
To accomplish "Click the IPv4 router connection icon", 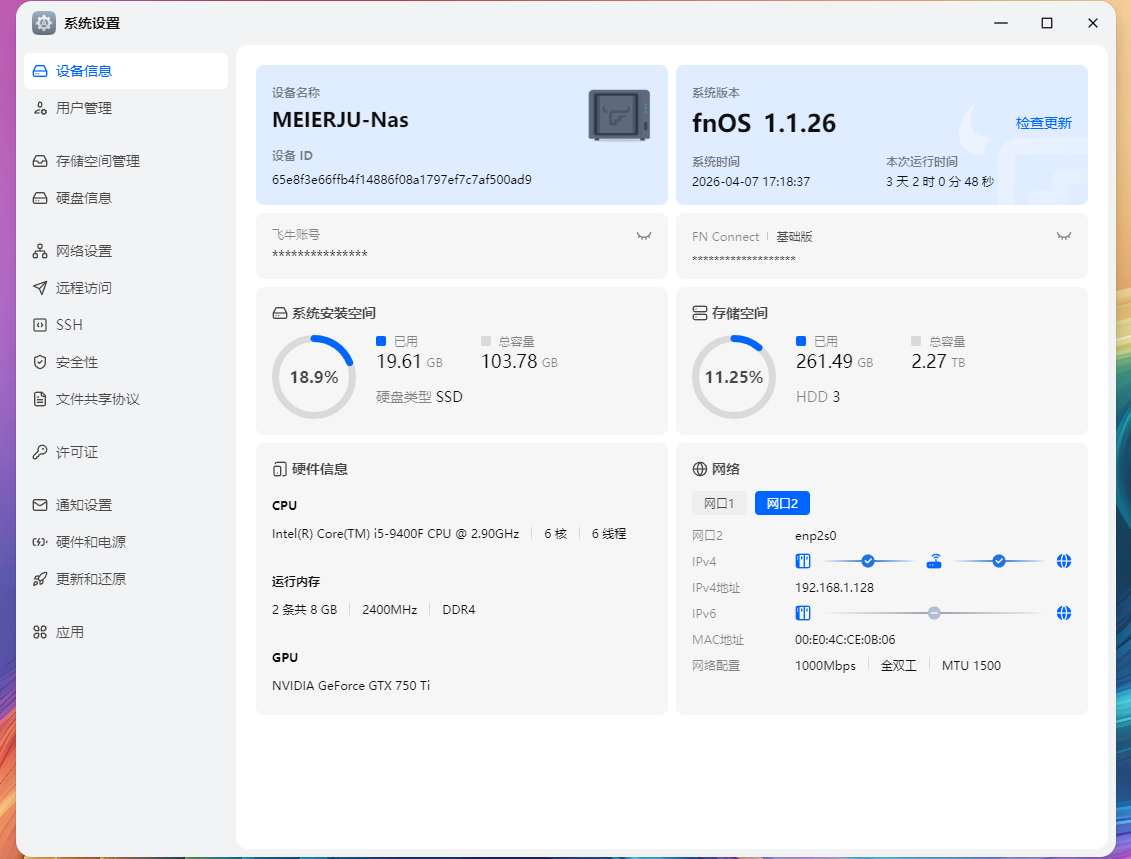I will pyautogui.click(x=934, y=561).
